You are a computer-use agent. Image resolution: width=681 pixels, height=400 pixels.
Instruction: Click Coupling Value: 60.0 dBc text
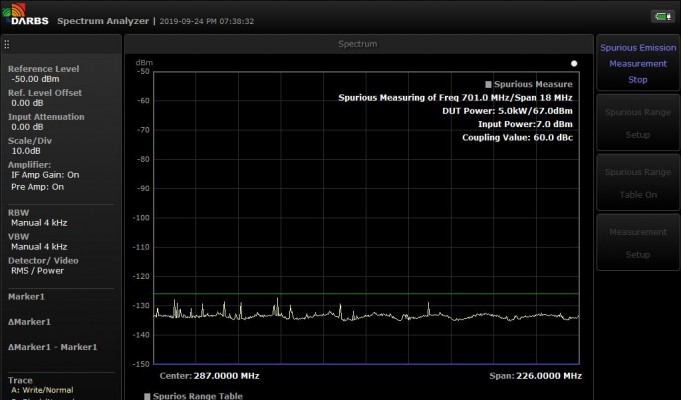pyautogui.click(x=517, y=137)
